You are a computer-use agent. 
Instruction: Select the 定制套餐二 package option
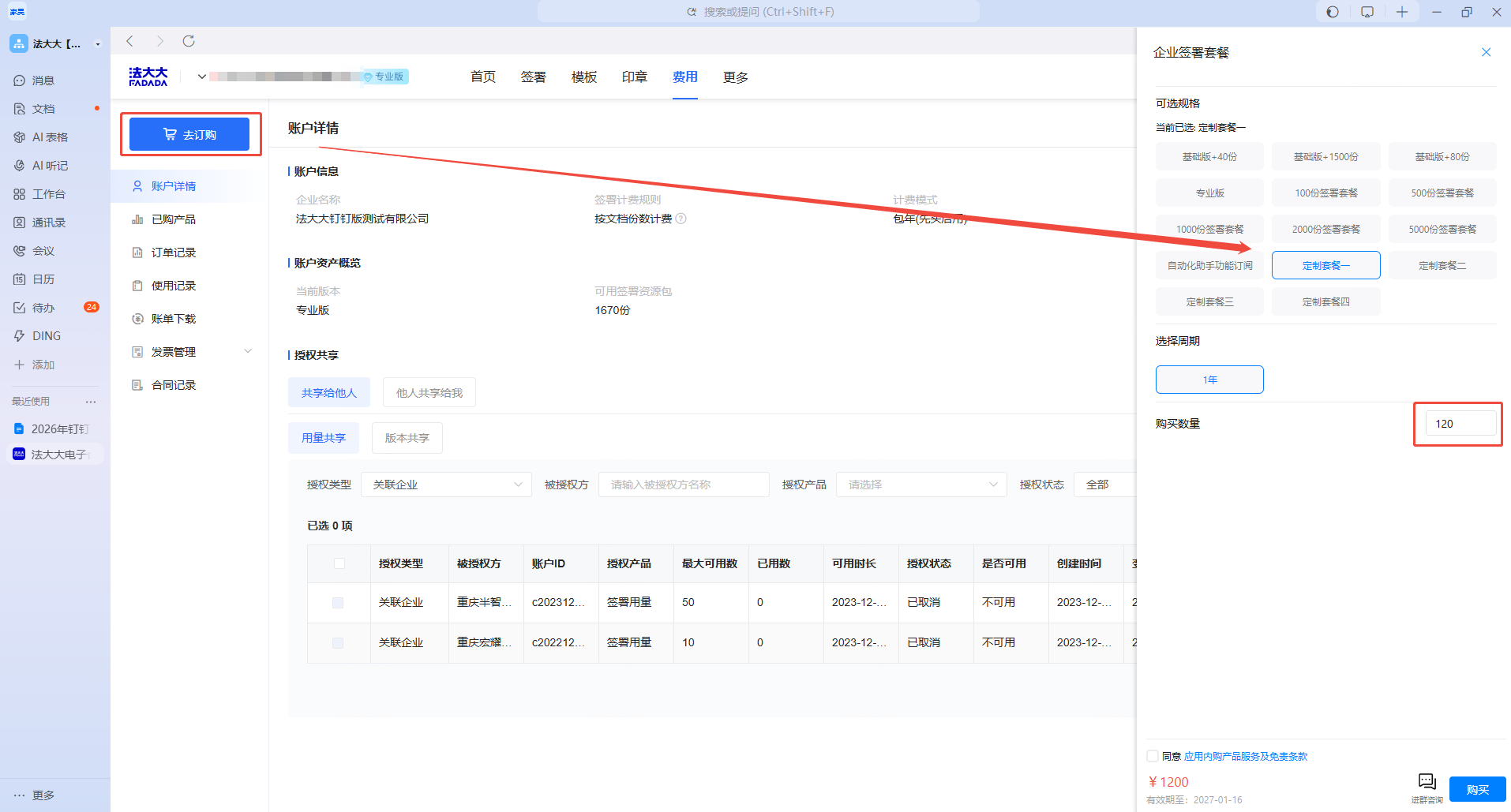click(x=1442, y=265)
